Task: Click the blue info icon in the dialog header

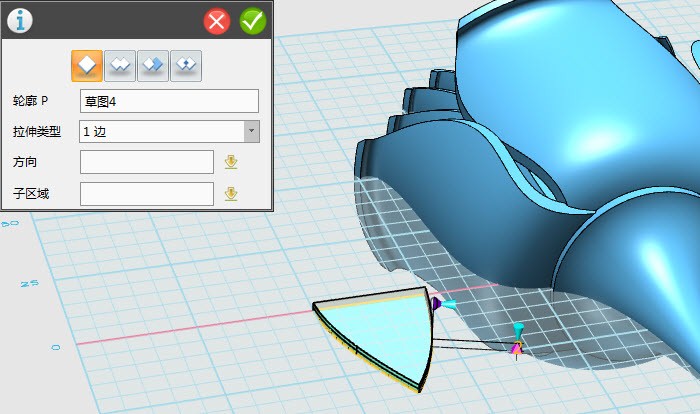Action: click(20, 20)
